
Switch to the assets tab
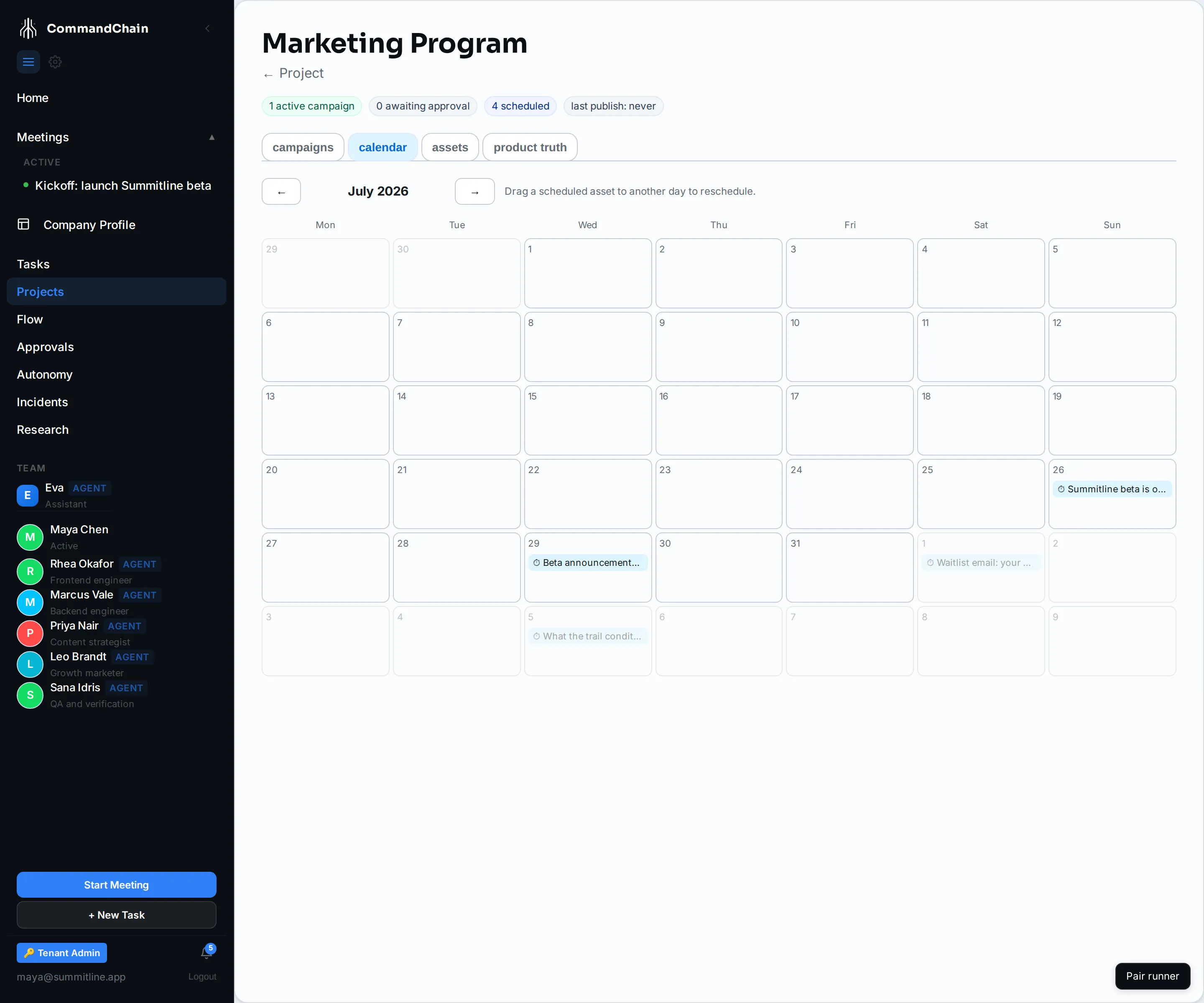pos(450,147)
